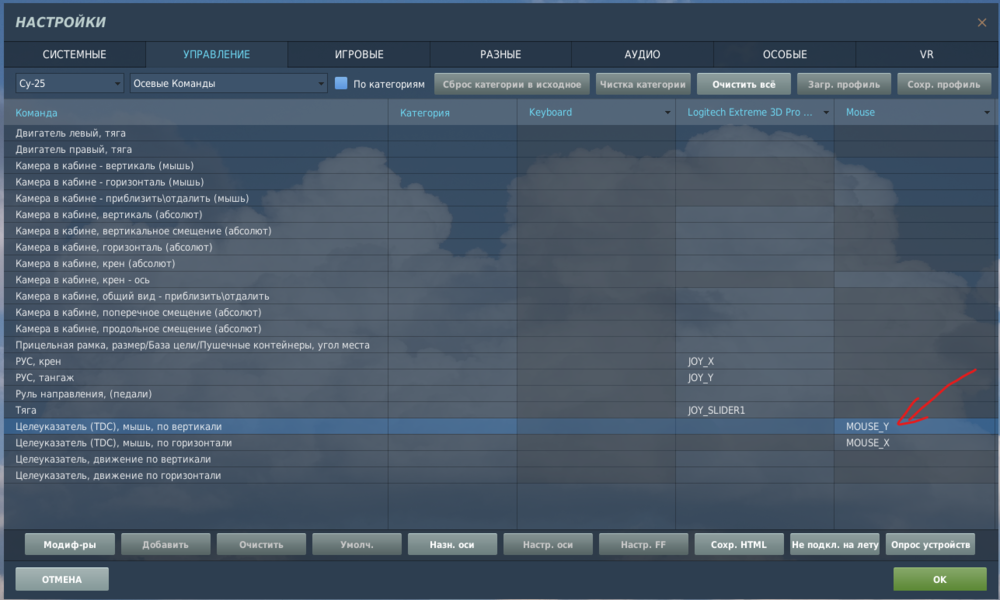Switch to the СИСТЕМНЫЕ tab
The height and width of the screenshot is (600, 1000).
pyautogui.click(x=75, y=54)
